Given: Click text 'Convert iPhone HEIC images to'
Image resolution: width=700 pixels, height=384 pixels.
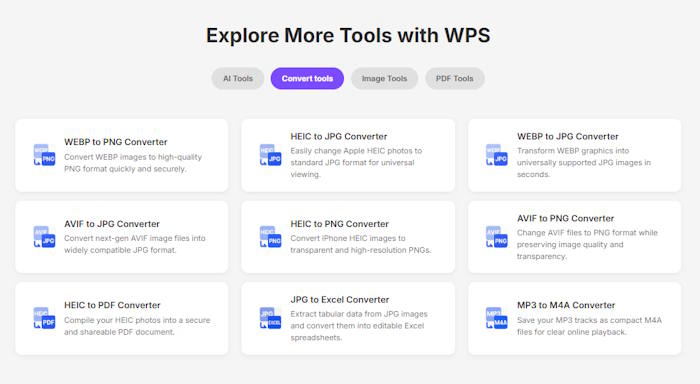Looking at the screenshot, I should click(x=348, y=238).
